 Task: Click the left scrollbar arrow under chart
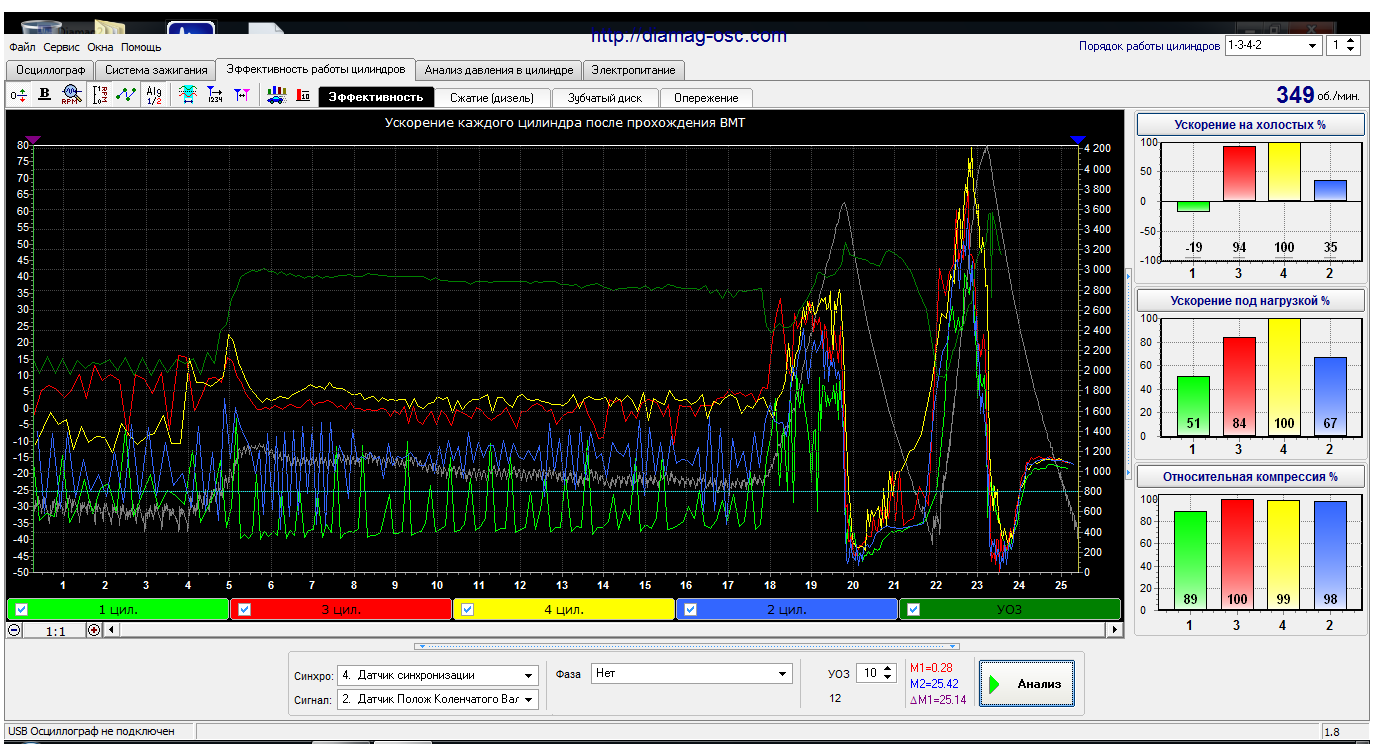coord(111,630)
